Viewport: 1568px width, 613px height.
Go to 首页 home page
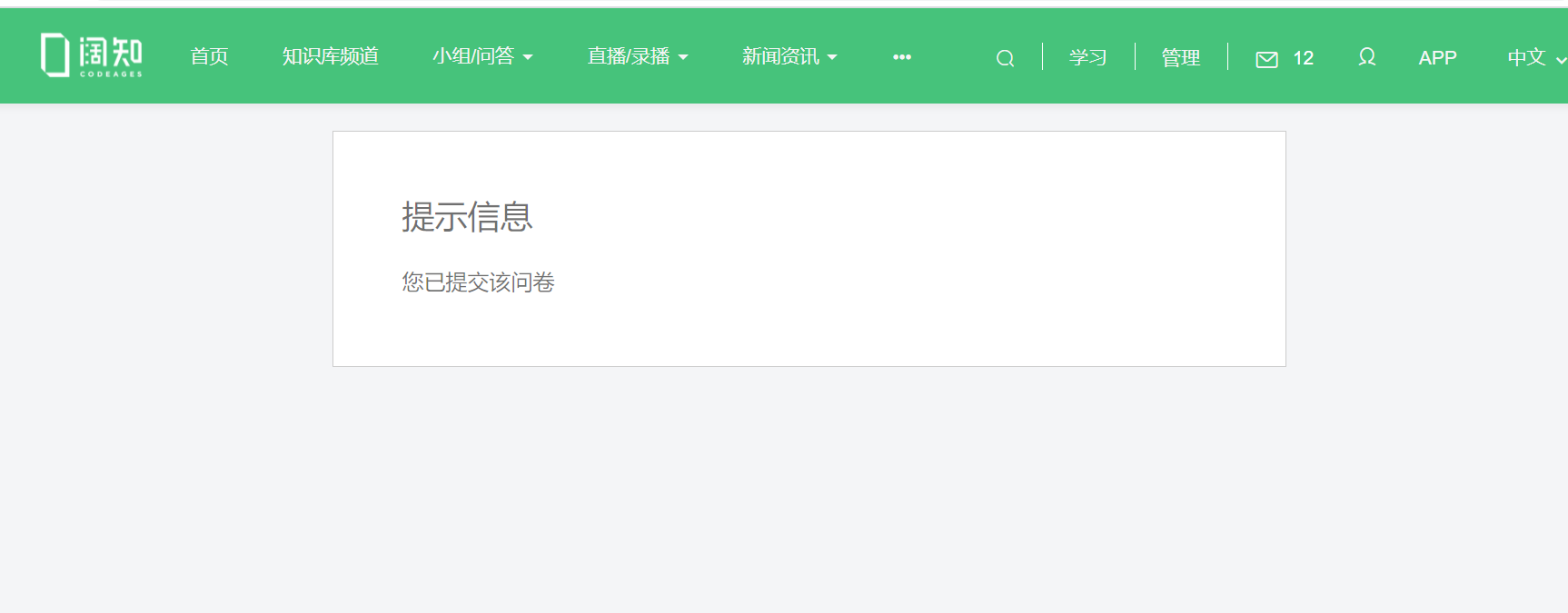pyautogui.click(x=209, y=56)
